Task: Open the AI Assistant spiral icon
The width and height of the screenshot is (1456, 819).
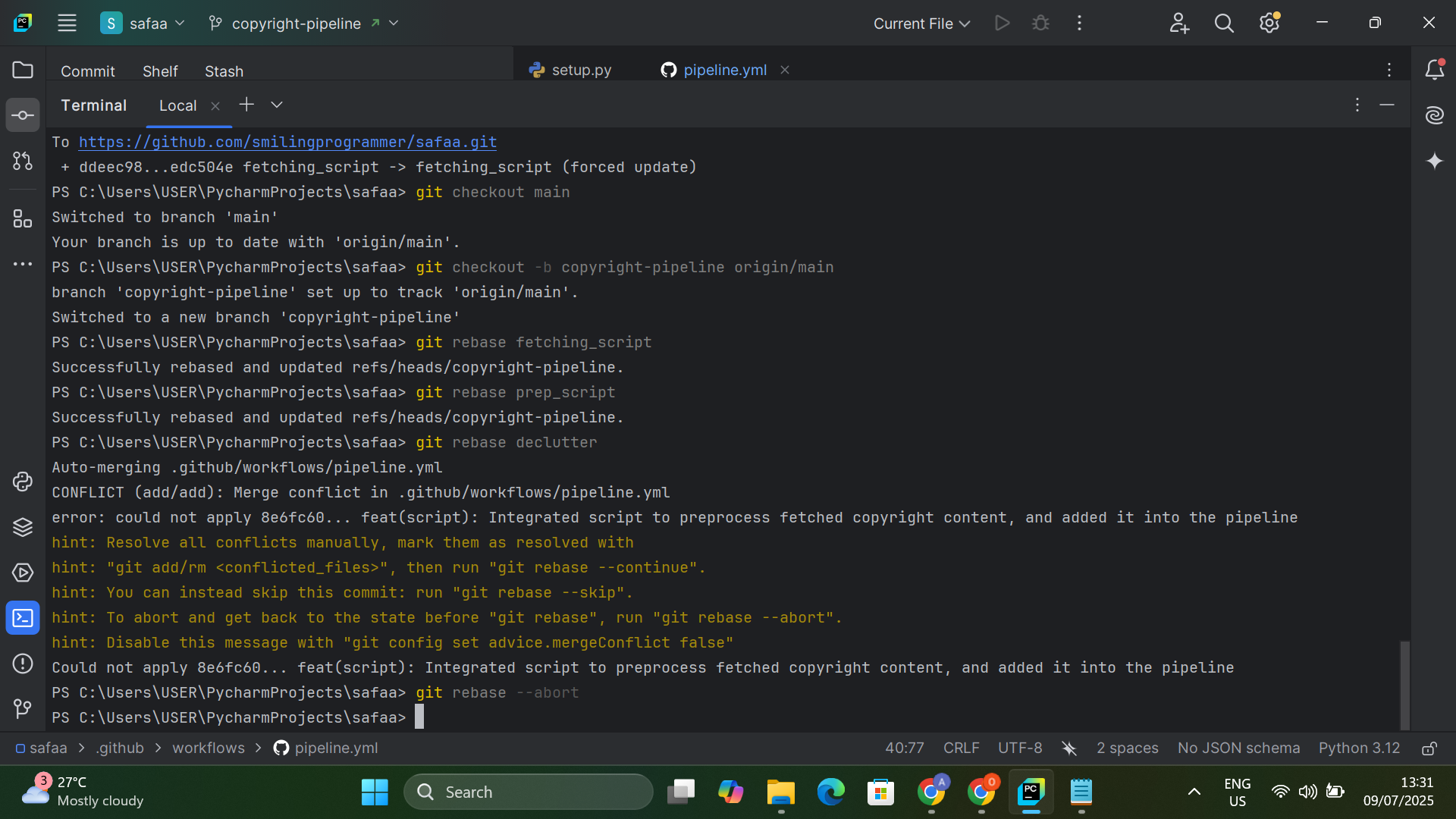Action: [x=1434, y=115]
